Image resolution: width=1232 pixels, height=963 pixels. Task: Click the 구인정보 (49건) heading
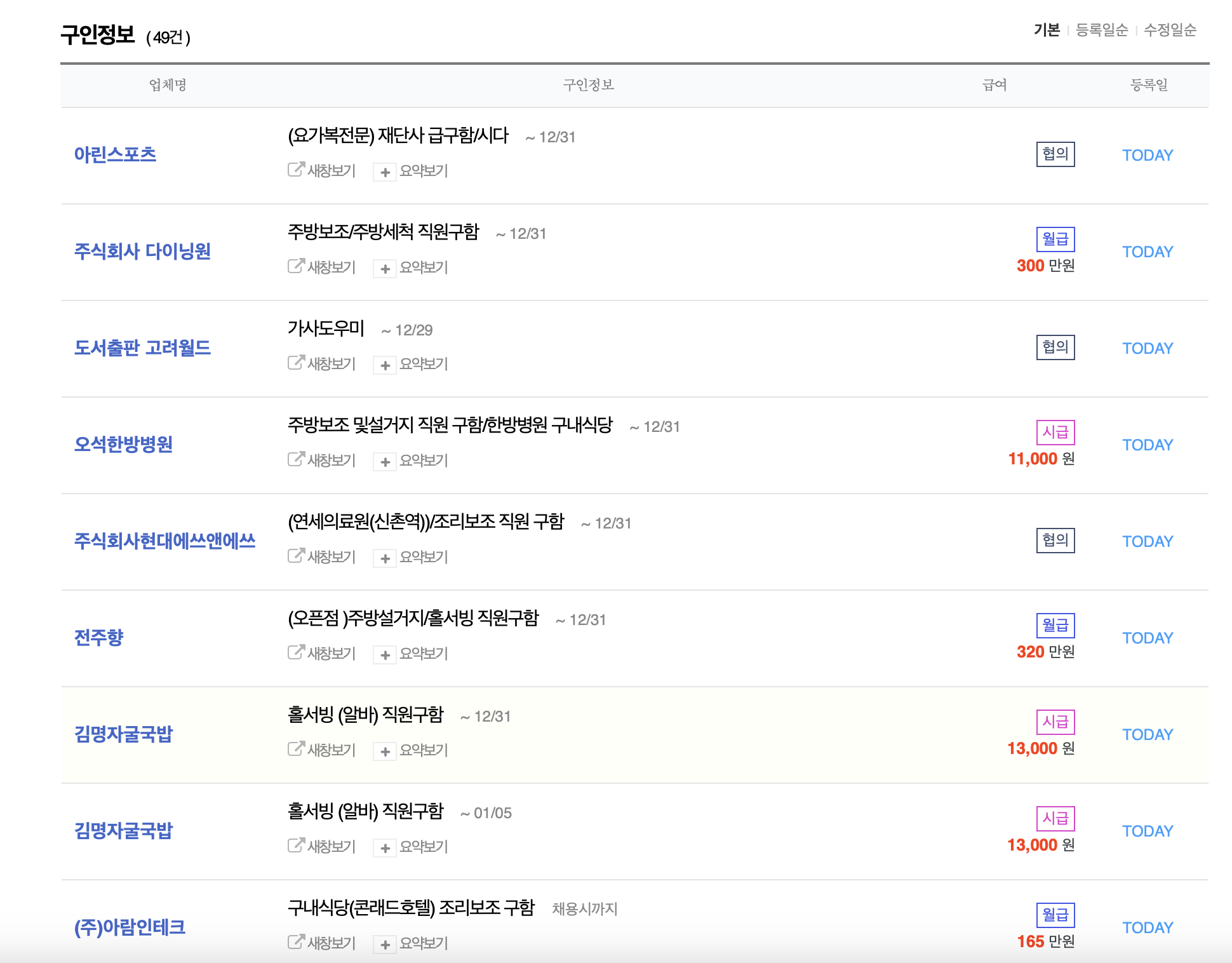(x=126, y=36)
